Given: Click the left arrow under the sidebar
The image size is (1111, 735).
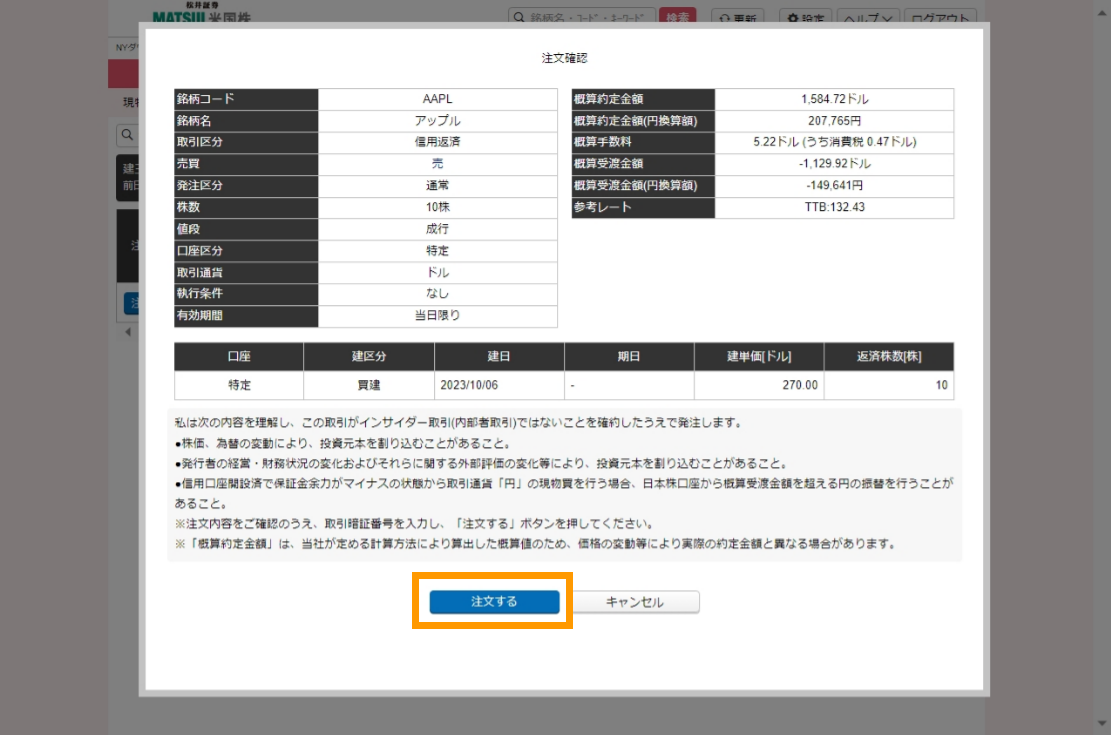Looking at the screenshot, I should [x=128, y=332].
